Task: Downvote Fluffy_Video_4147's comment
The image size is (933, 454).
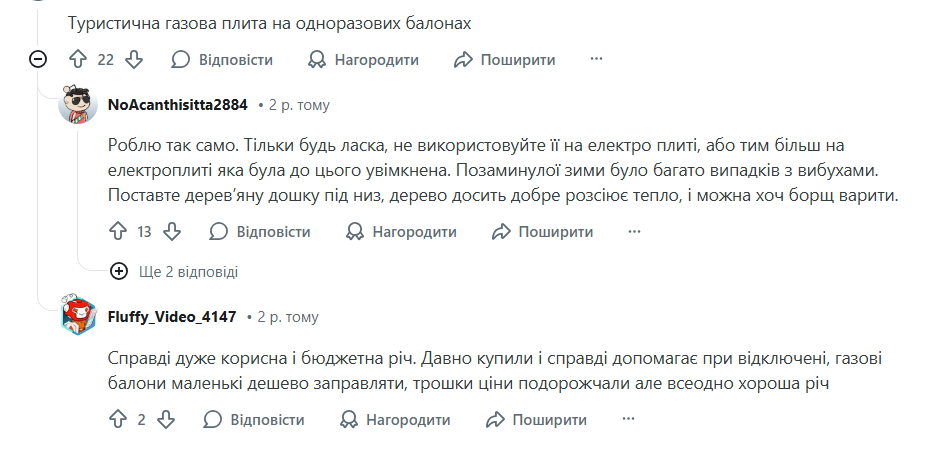Action: coord(166,420)
